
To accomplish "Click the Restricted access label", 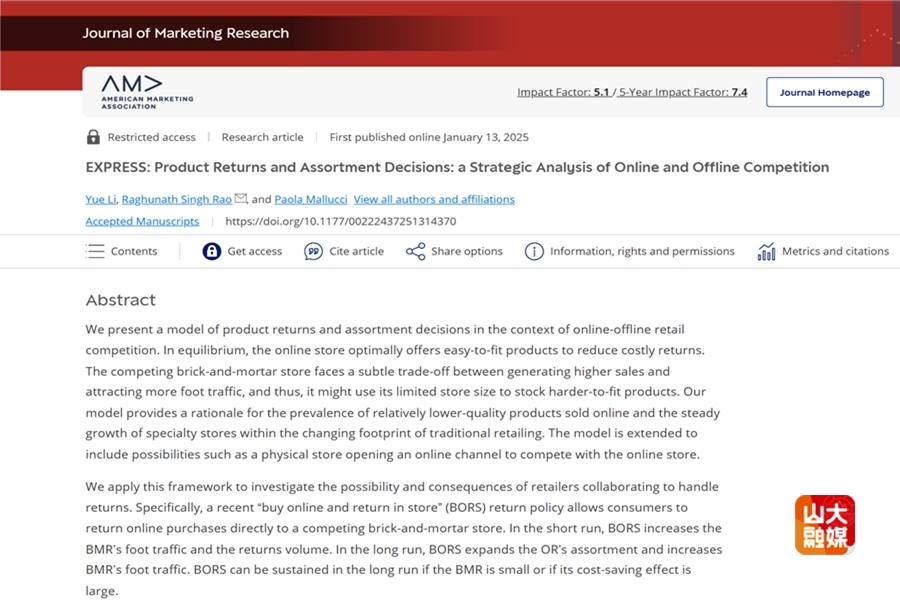I will point(152,137).
